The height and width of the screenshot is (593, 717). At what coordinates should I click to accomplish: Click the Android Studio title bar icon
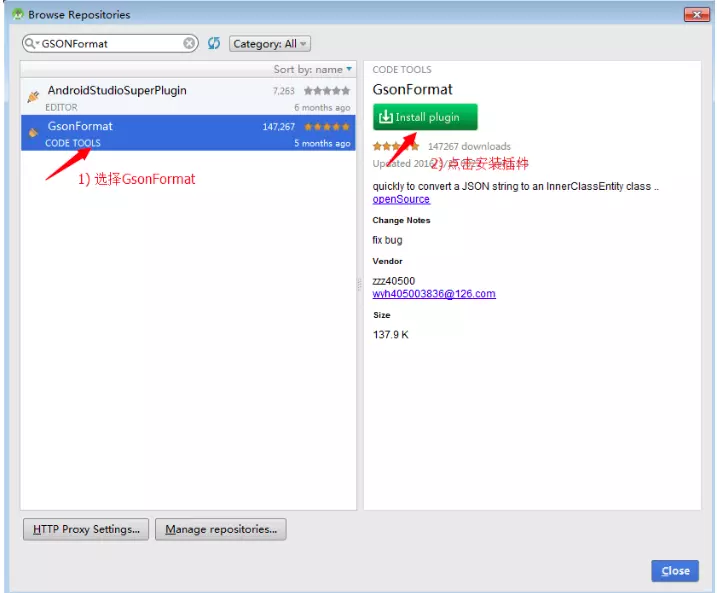point(18,15)
